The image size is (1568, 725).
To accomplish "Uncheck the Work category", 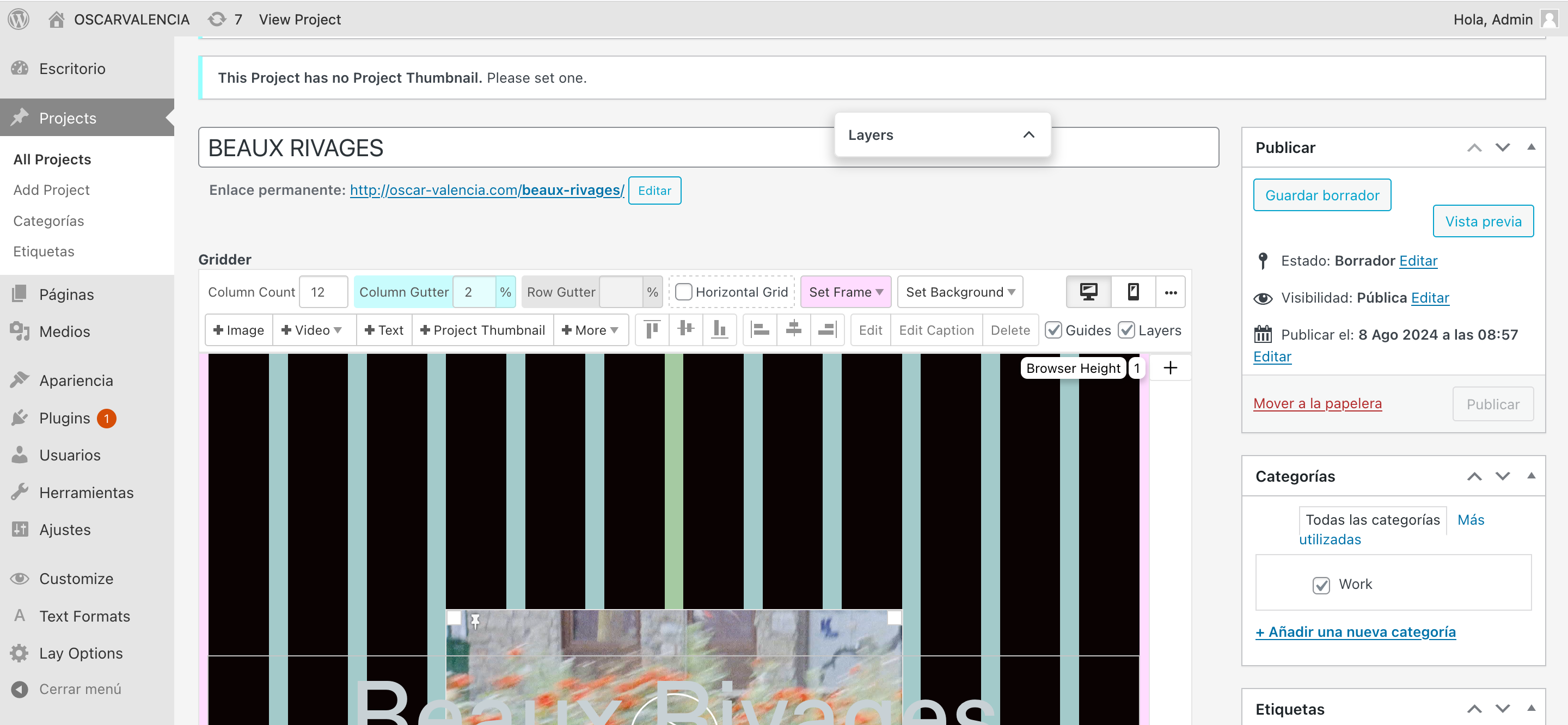I will pos(1321,585).
